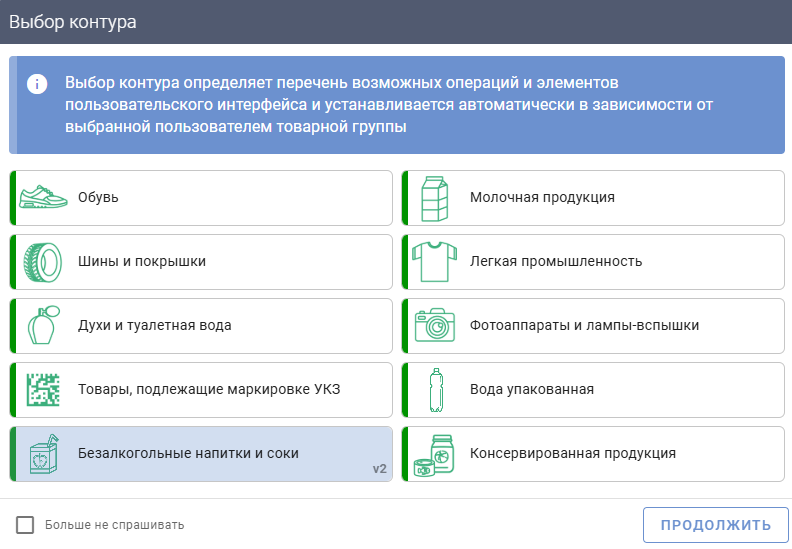Select the Консервированная продукция label
This screenshot has width=792, height=549.
(x=573, y=453)
